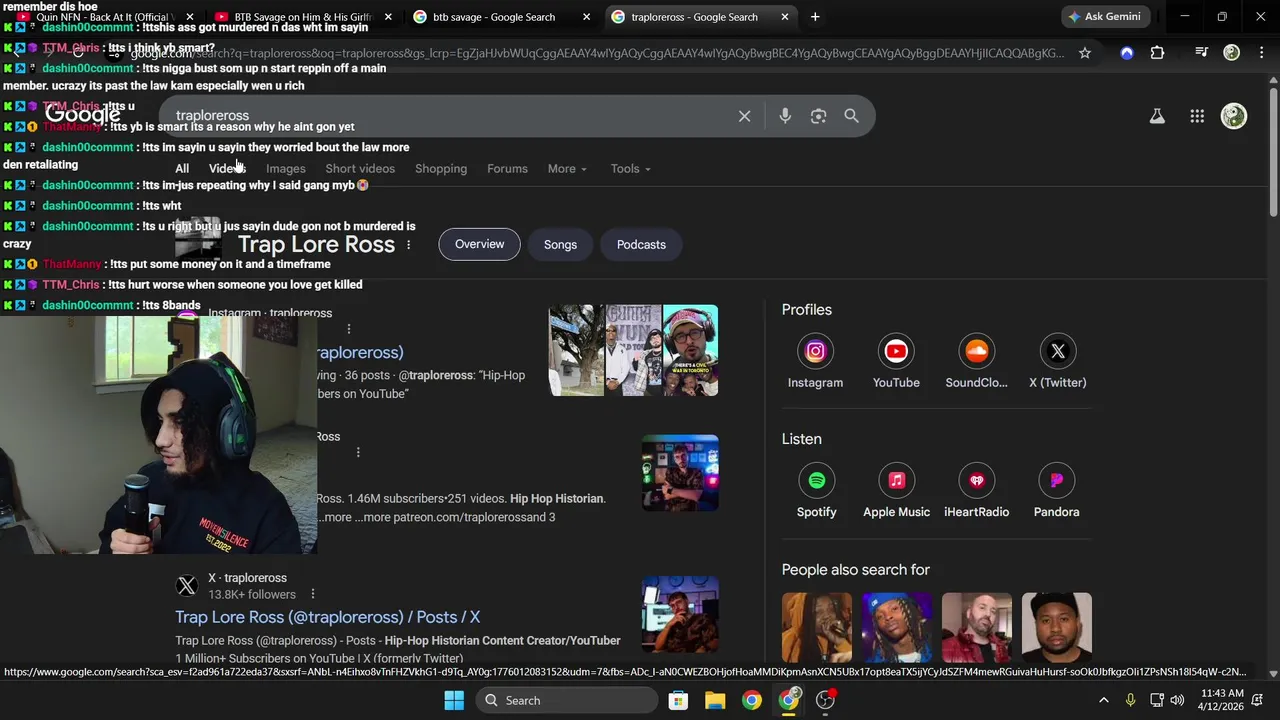Open SoundCloud profile icon
Viewport: 1280px width, 720px height.
pyautogui.click(x=977, y=351)
